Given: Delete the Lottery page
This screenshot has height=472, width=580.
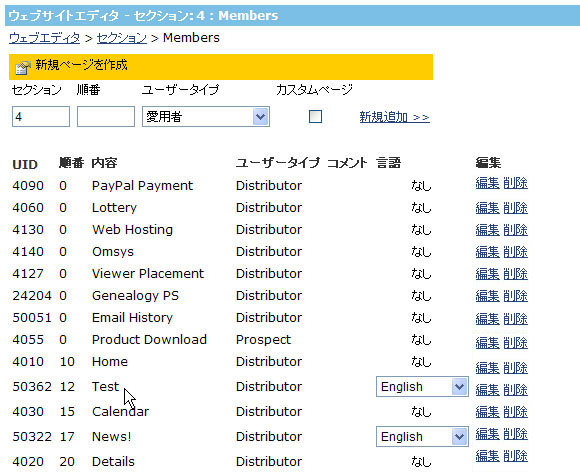Looking at the screenshot, I should (515, 208).
